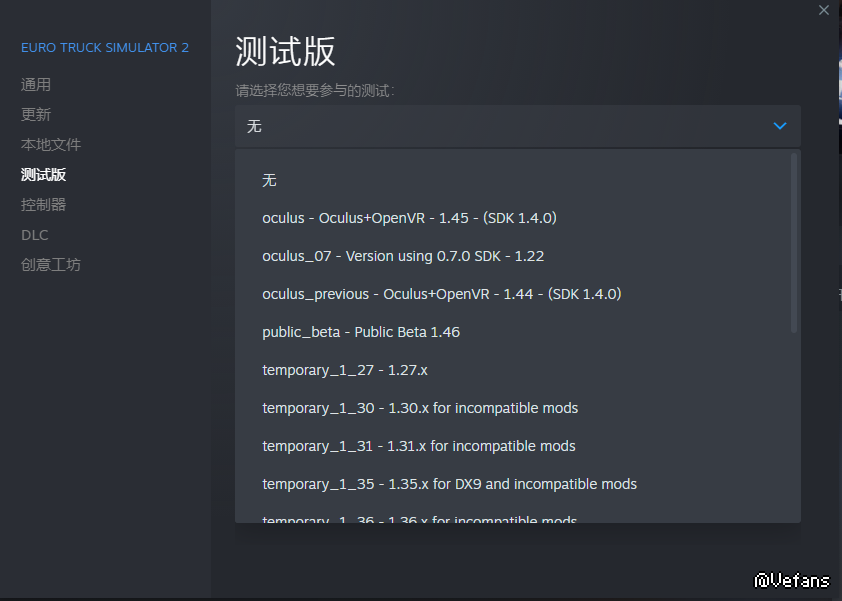
Task: Open the 通用 settings tab
Action: pyautogui.click(x=36, y=84)
